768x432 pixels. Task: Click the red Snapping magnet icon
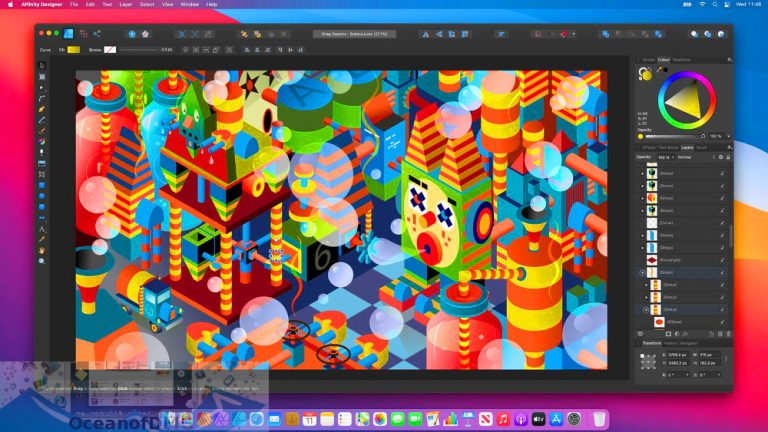(x=564, y=34)
